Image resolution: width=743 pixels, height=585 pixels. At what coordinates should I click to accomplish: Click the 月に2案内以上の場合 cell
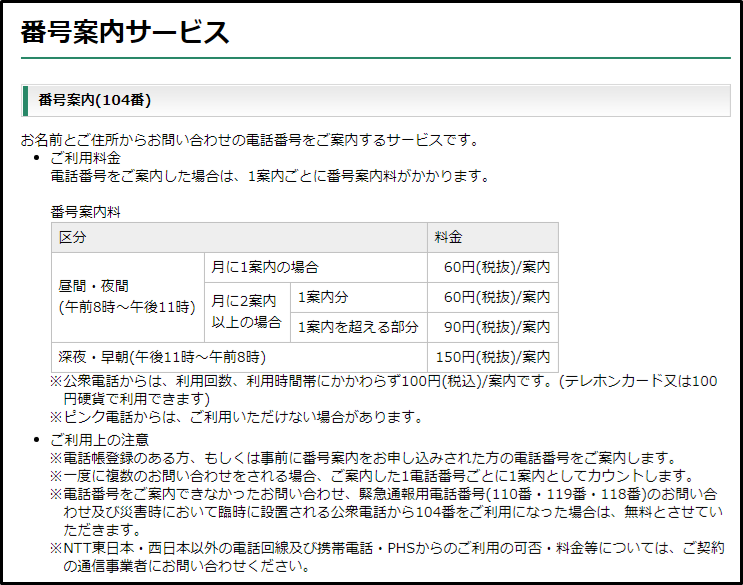(x=247, y=312)
